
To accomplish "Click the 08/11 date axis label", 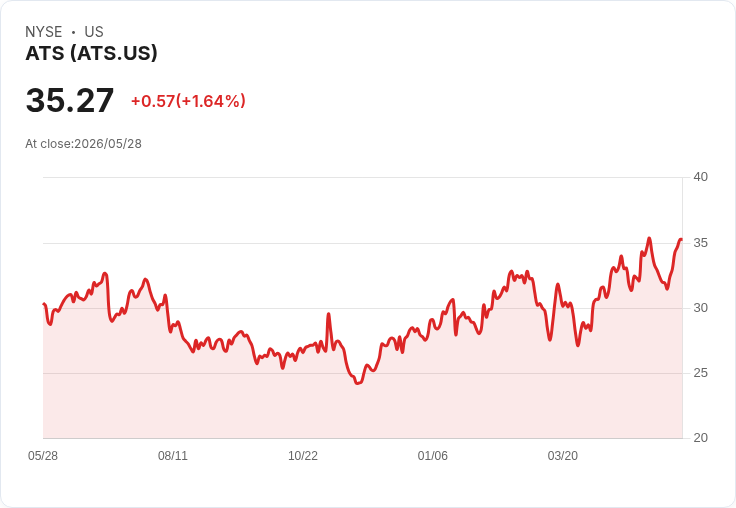I will click(173, 455).
